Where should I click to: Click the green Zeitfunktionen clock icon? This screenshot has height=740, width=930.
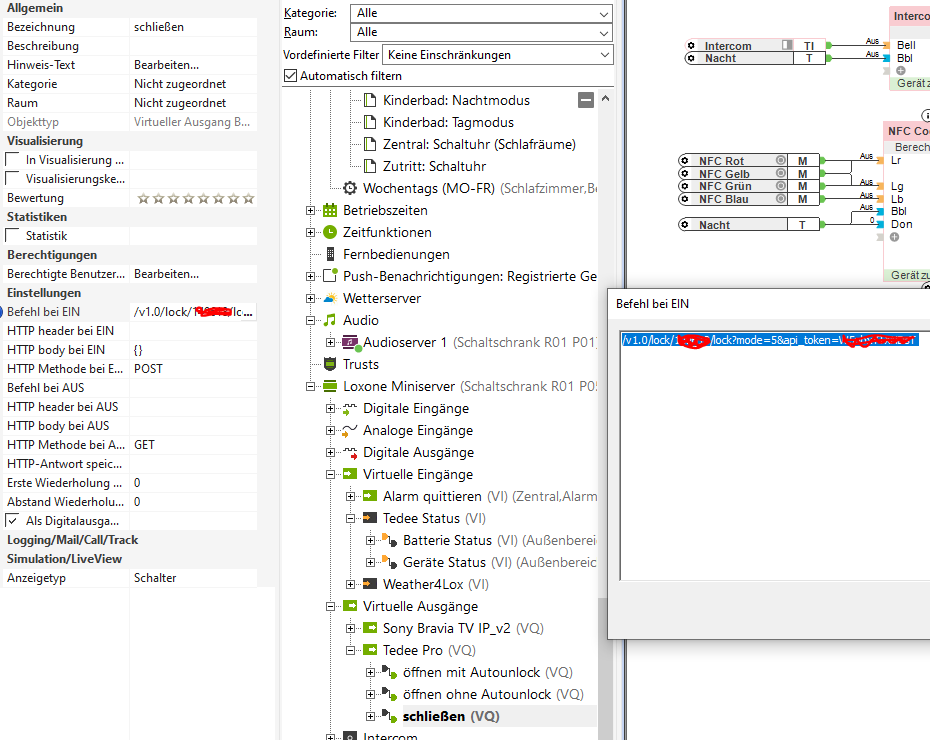click(330, 232)
